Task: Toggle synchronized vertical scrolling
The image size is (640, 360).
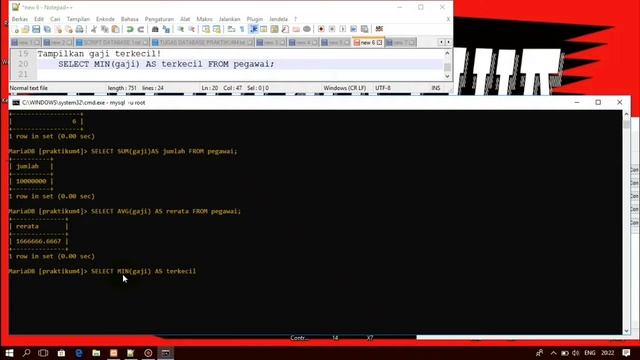Action: (x=206, y=29)
